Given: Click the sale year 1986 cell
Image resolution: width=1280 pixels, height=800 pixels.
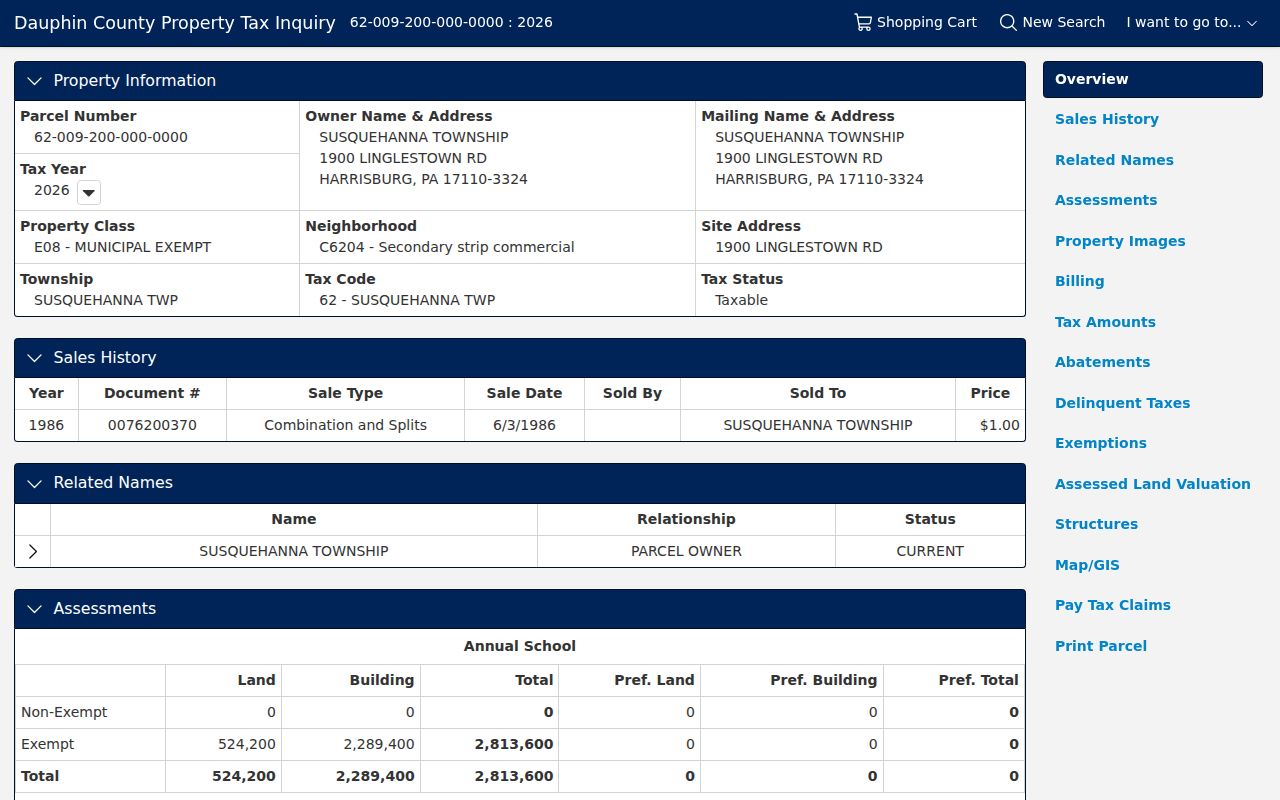Looking at the screenshot, I should point(46,425).
